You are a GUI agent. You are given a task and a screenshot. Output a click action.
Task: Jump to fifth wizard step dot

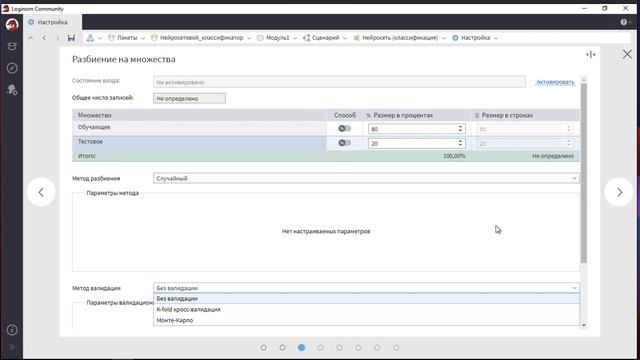point(339,347)
